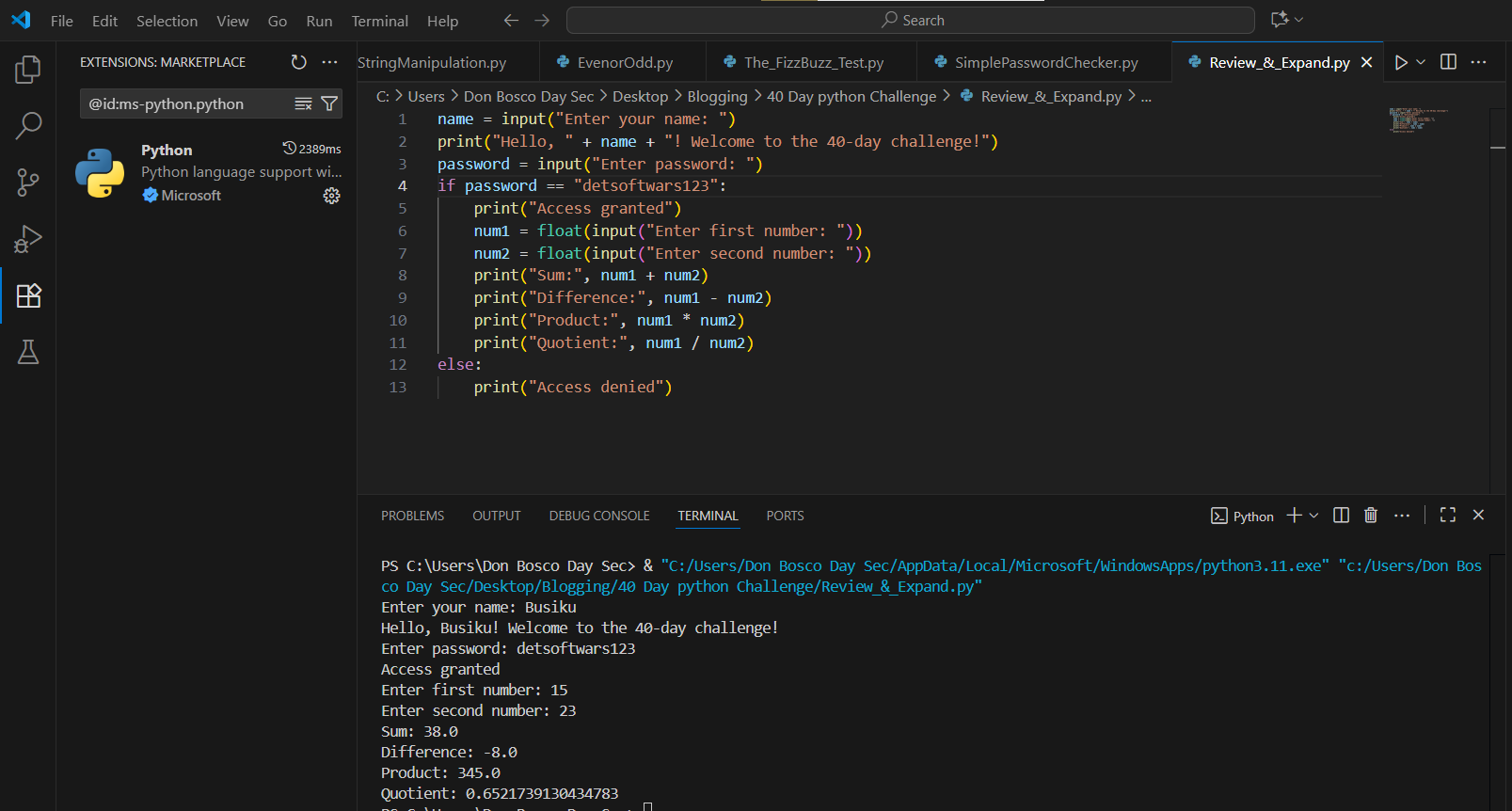Switch to the DEBUG CONSOLE panel tab

point(599,516)
